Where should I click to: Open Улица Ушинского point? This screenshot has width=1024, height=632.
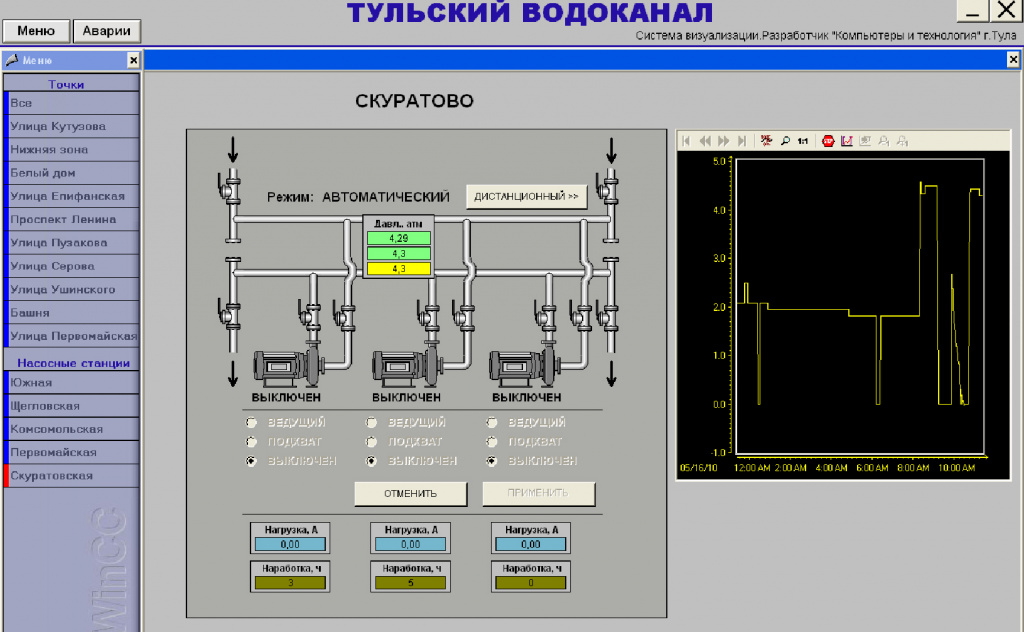[x=72, y=289]
